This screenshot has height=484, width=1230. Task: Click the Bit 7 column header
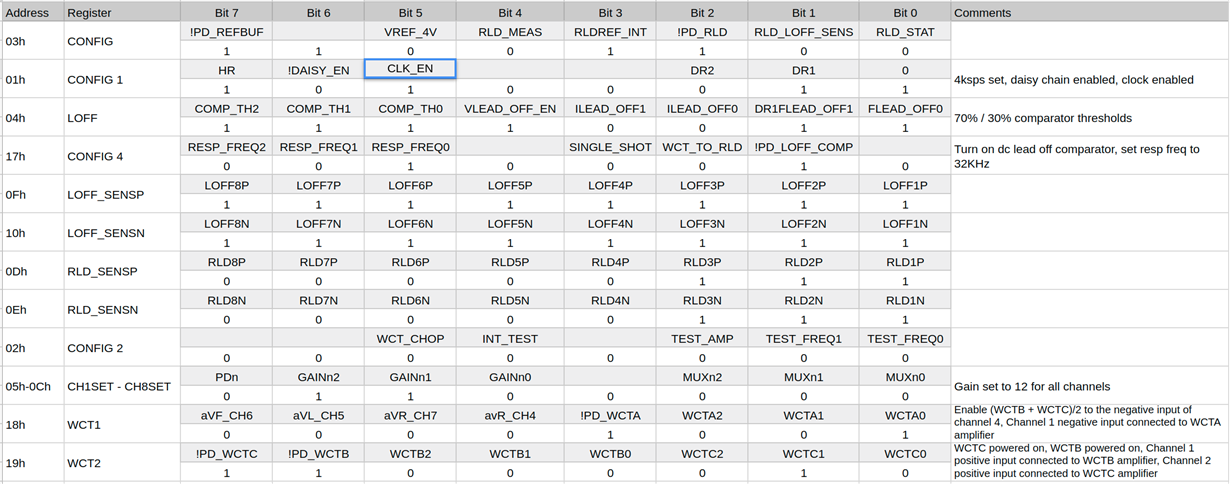(226, 13)
